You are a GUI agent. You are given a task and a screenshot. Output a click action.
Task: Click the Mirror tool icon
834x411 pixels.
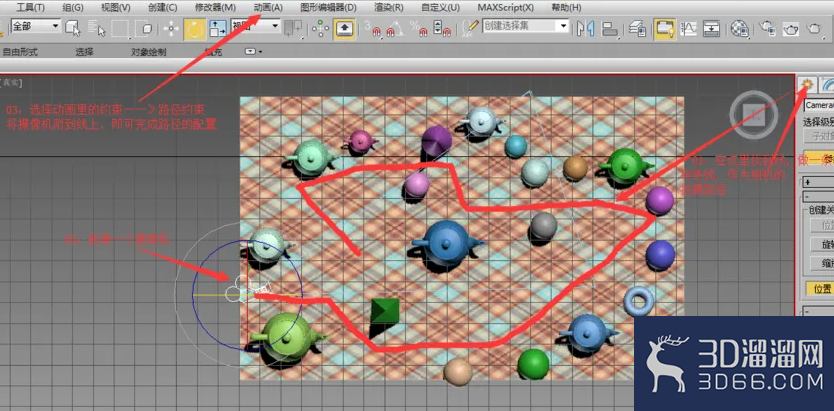coord(586,29)
